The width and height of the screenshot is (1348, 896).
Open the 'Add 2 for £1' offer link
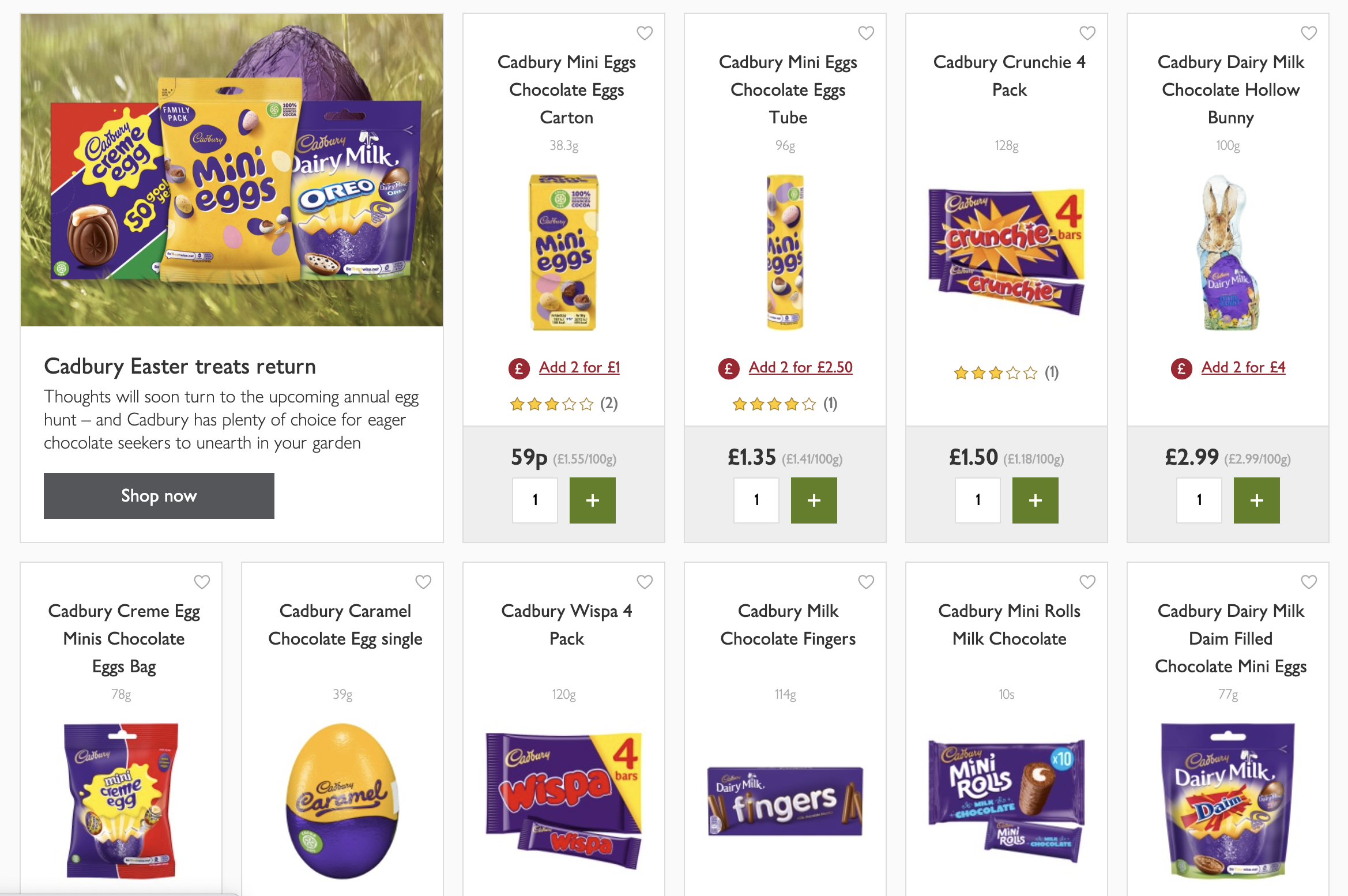tap(579, 367)
